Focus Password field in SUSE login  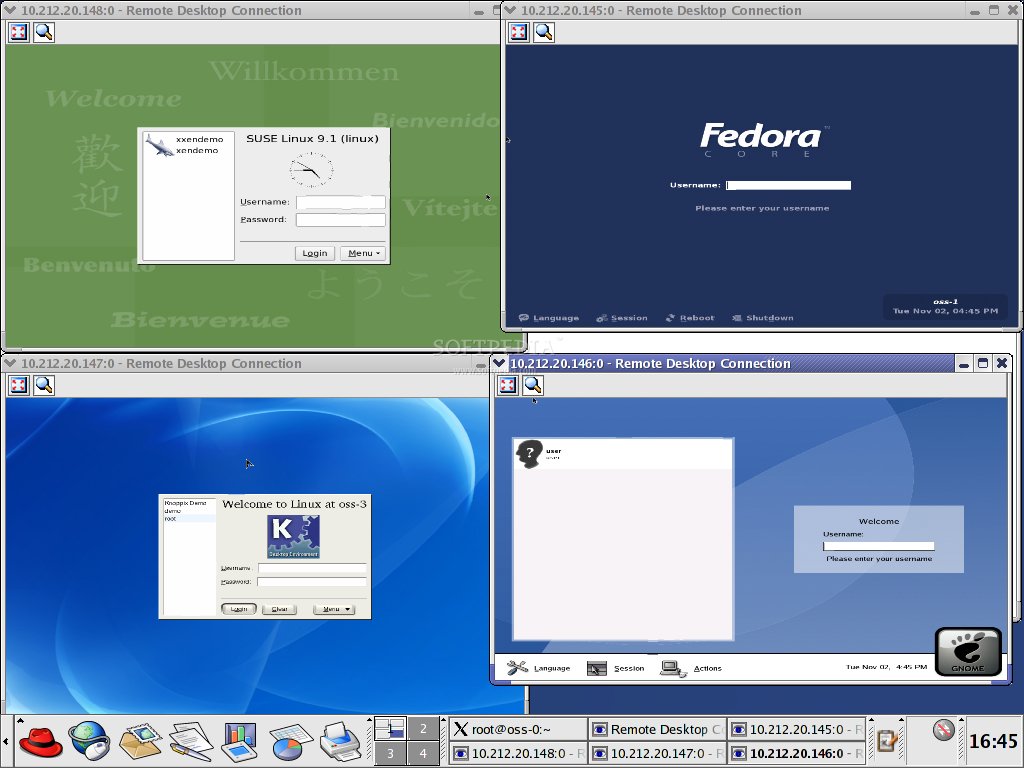click(x=341, y=220)
